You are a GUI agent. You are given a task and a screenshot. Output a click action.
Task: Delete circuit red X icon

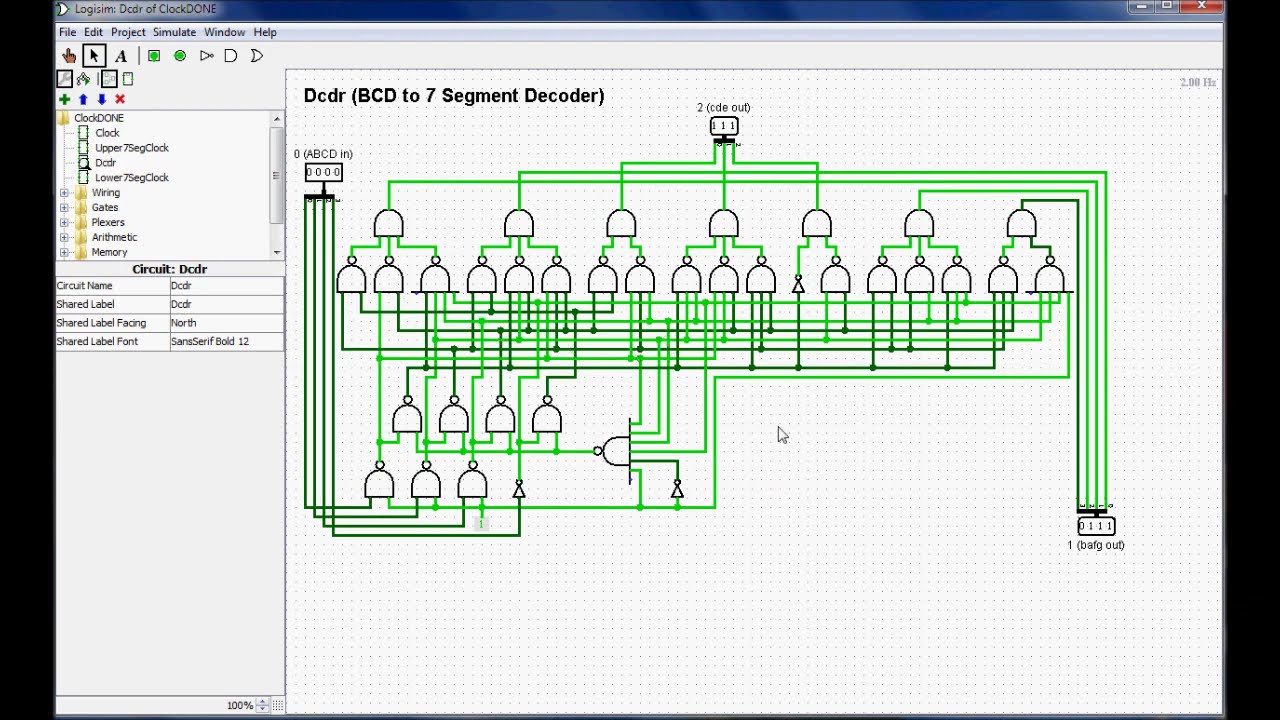120,99
